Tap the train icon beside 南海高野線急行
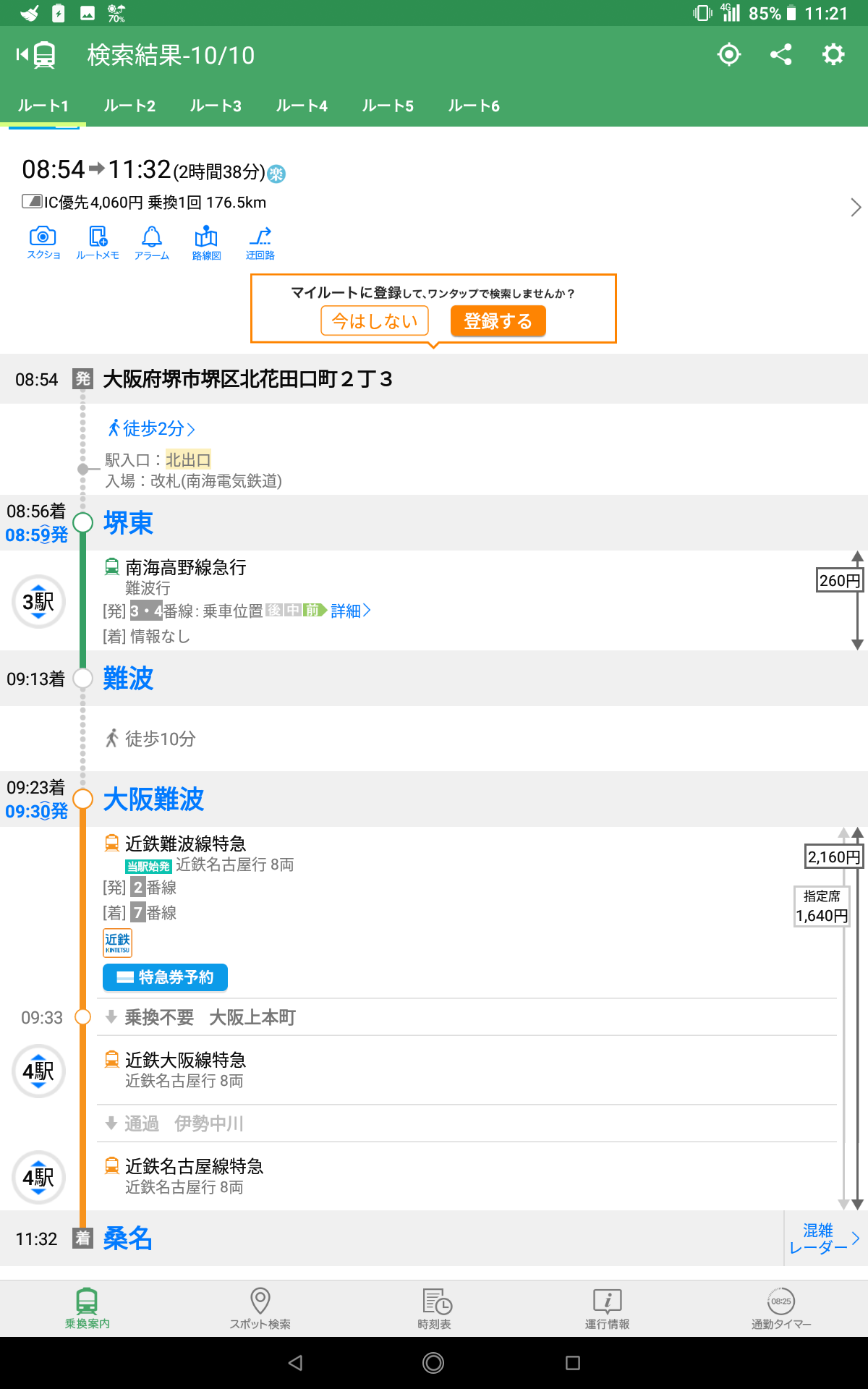Screen dimensions: 868x1389 (112, 567)
